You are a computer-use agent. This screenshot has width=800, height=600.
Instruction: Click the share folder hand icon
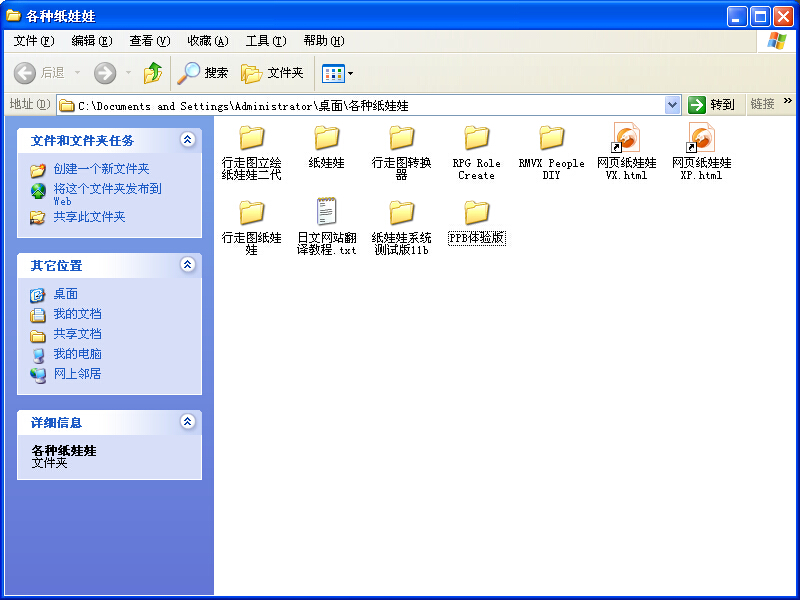[37, 218]
